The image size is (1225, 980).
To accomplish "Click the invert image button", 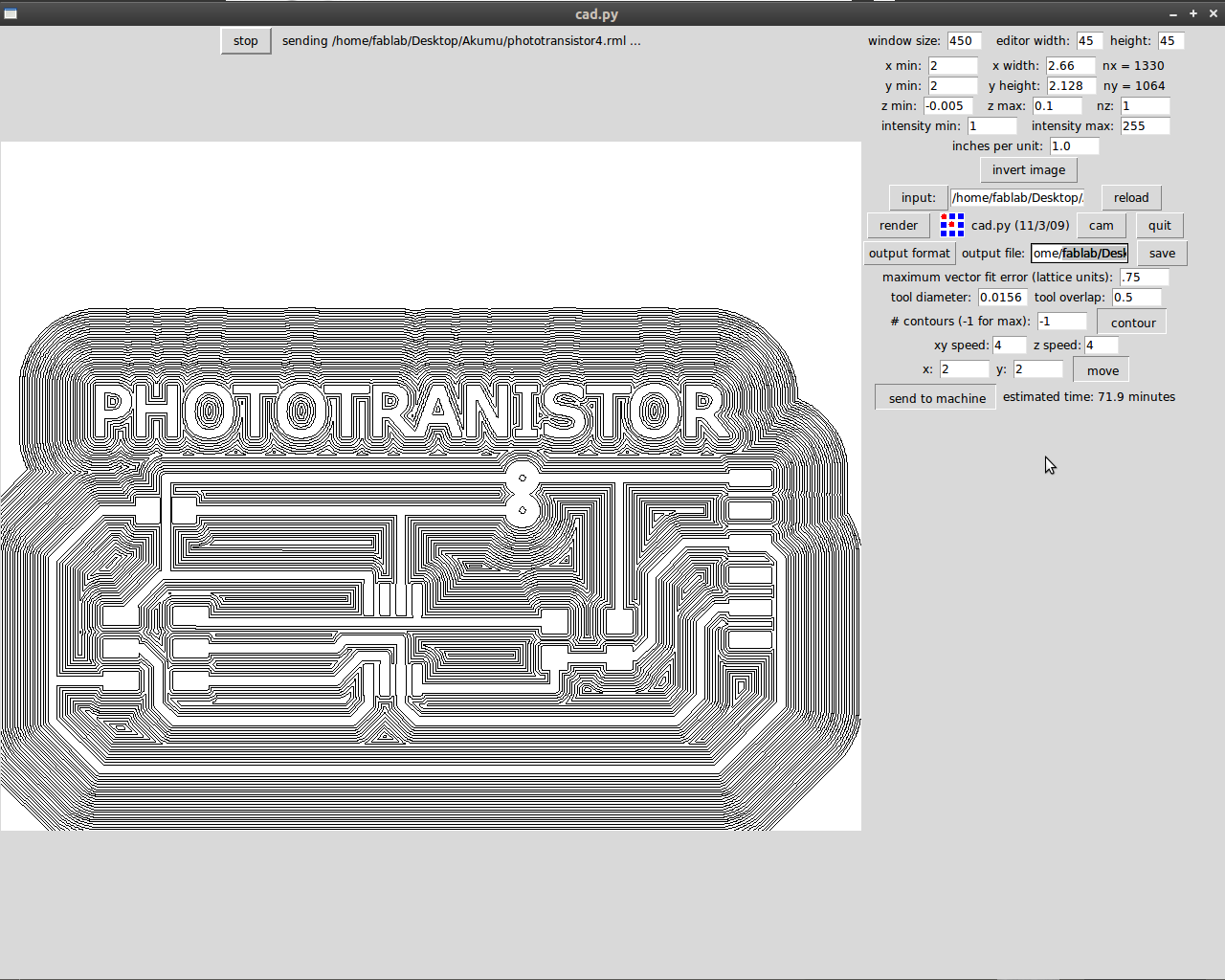I will 1029,170.
